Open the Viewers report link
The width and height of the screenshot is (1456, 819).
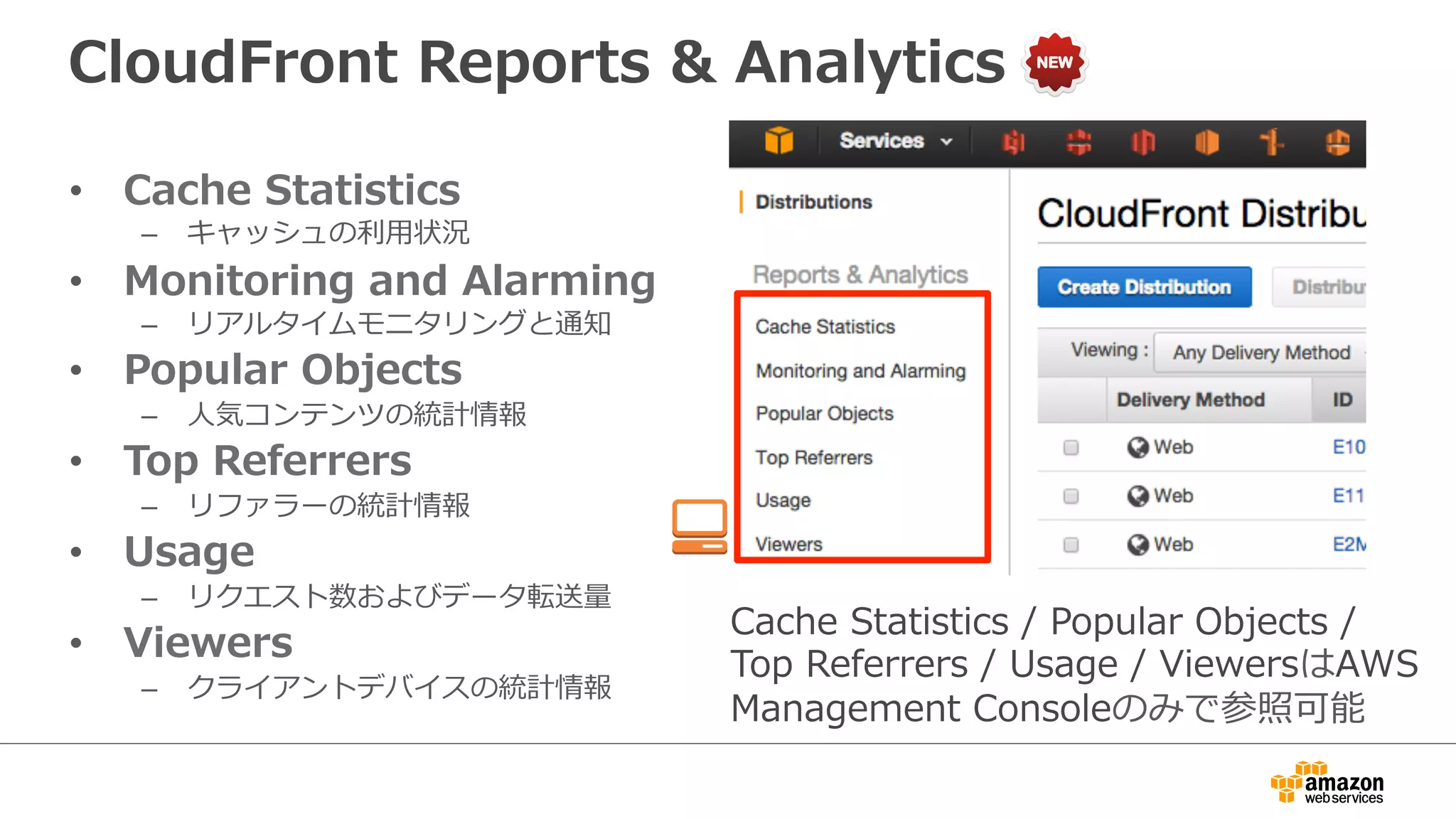click(788, 544)
